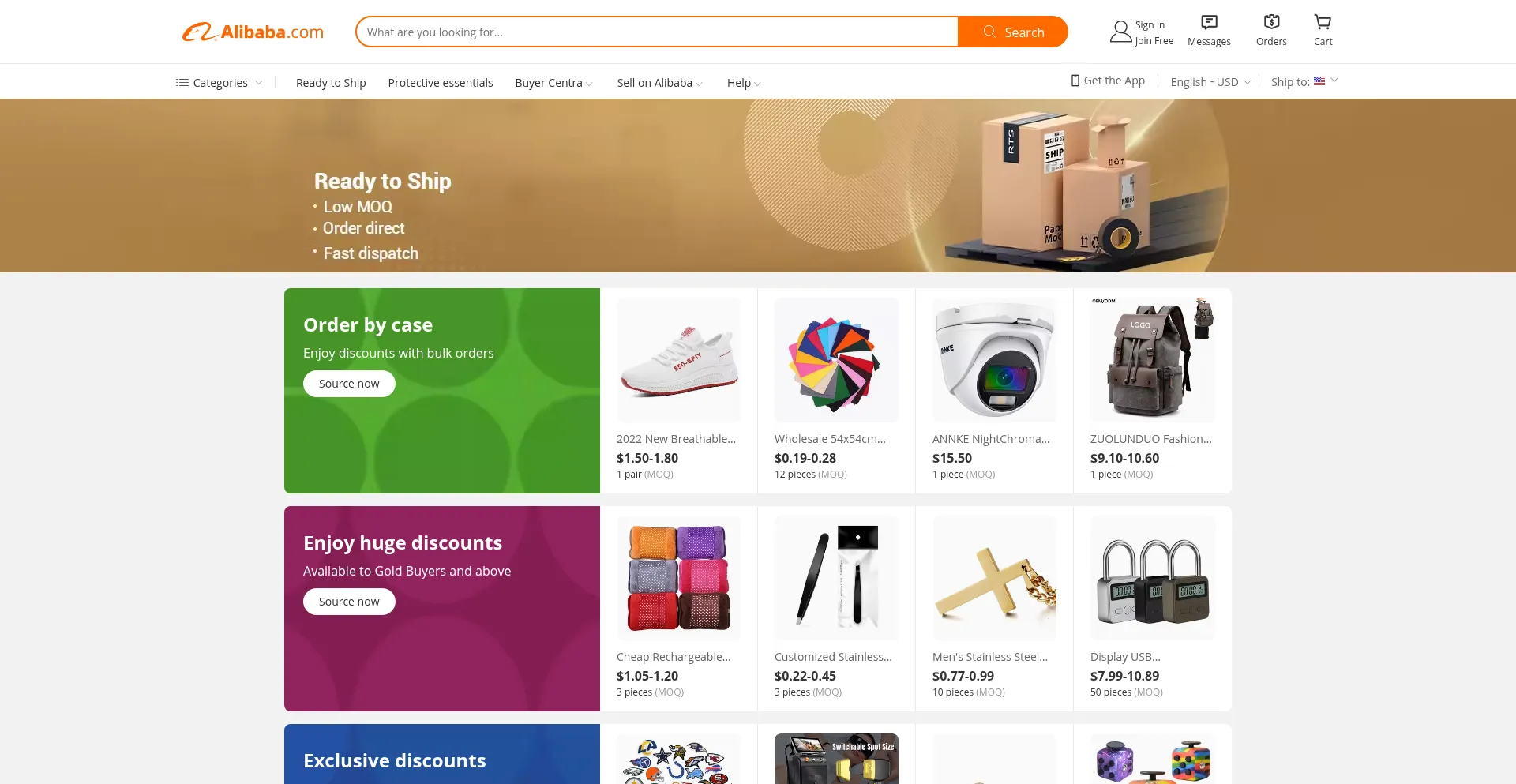The width and height of the screenshot is (1516, 784).
Task: Expand the Buyer Central menu
Action: click(x=553, y=83)
